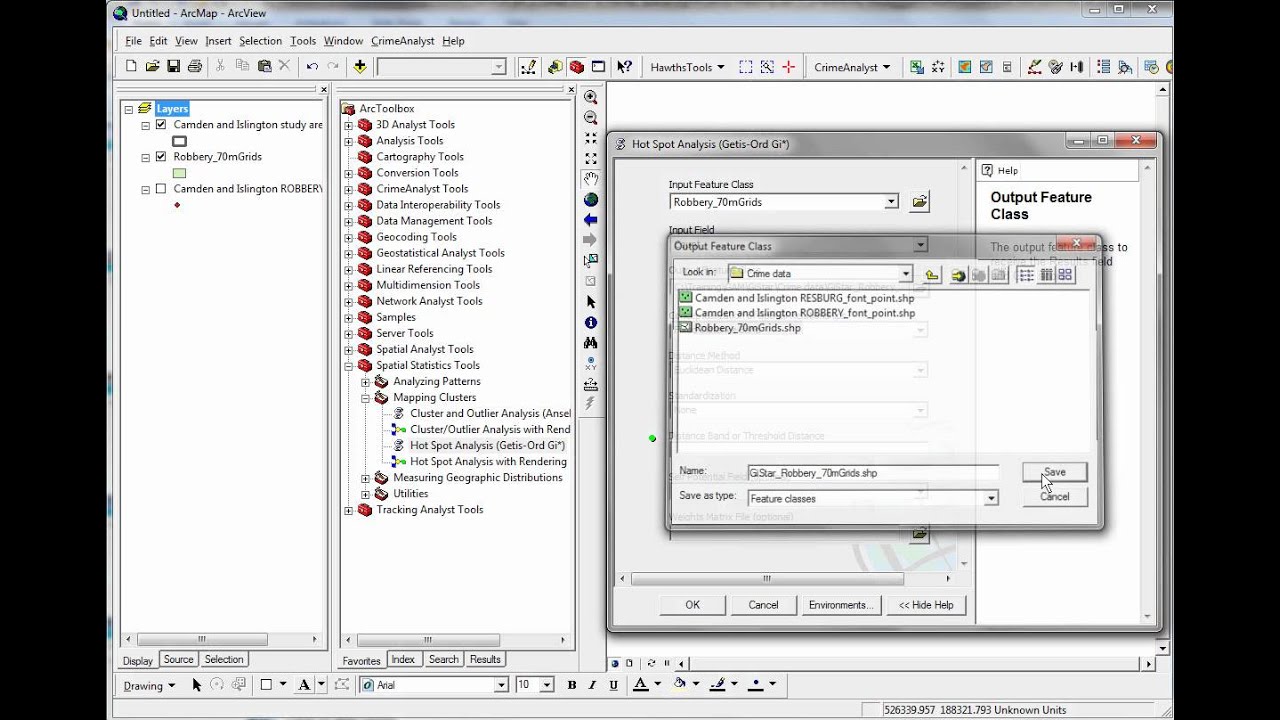Select the Pan hand tool
This screenshot has width=1280, height=720.
[x=590, y=179]
